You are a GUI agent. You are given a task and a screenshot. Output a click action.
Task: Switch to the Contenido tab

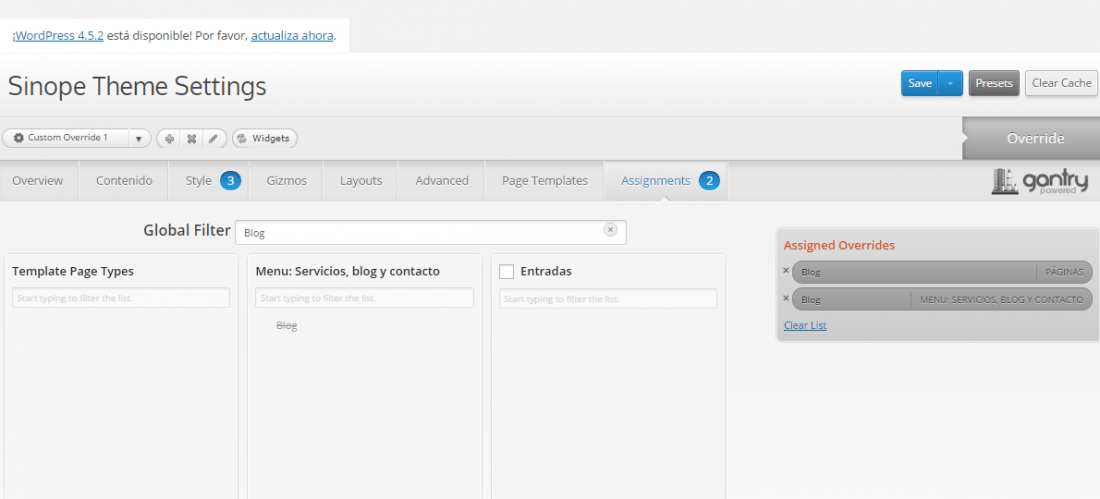click(x=124, y=181)
